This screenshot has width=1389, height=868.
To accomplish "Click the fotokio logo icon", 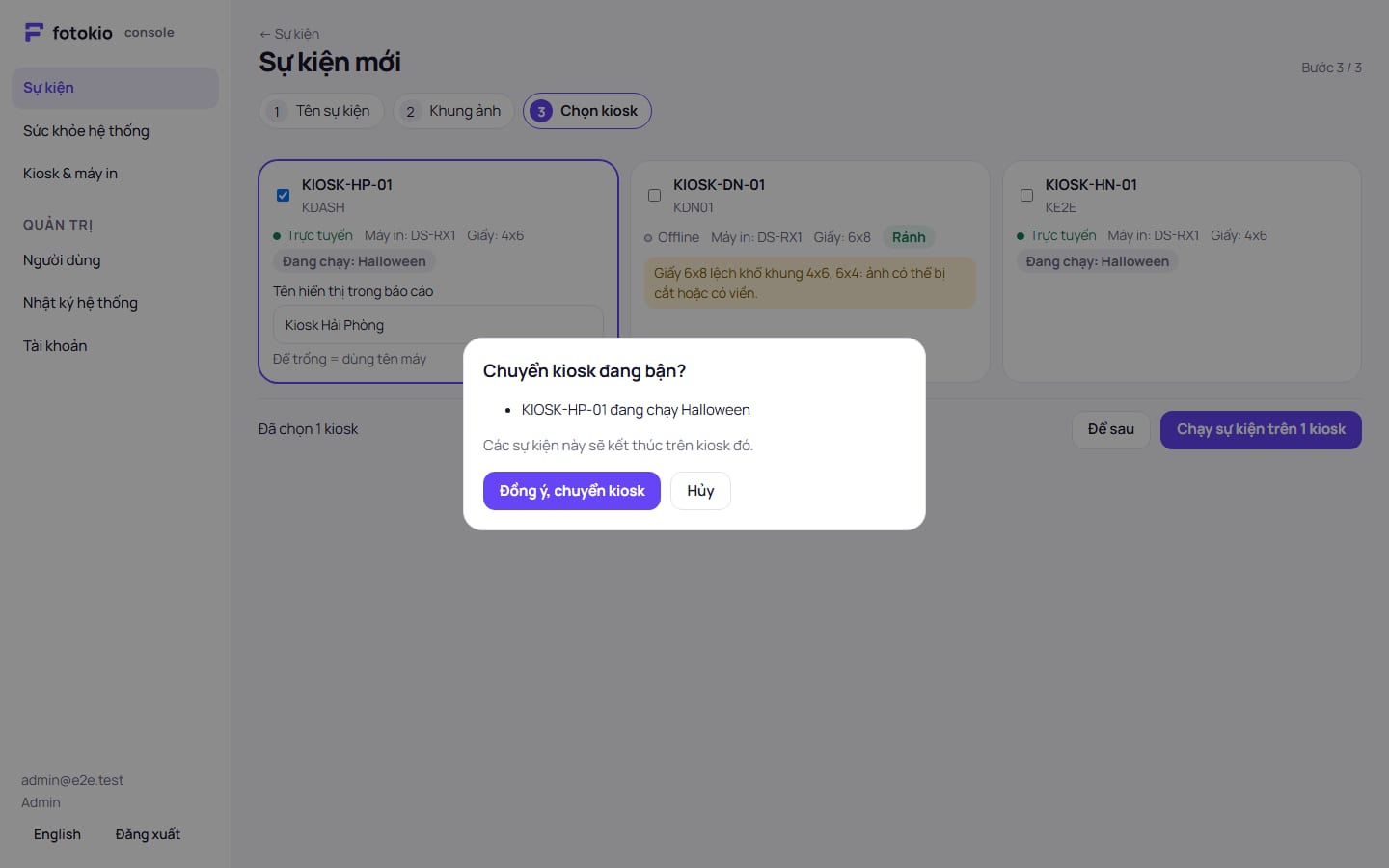I will 34,33.
